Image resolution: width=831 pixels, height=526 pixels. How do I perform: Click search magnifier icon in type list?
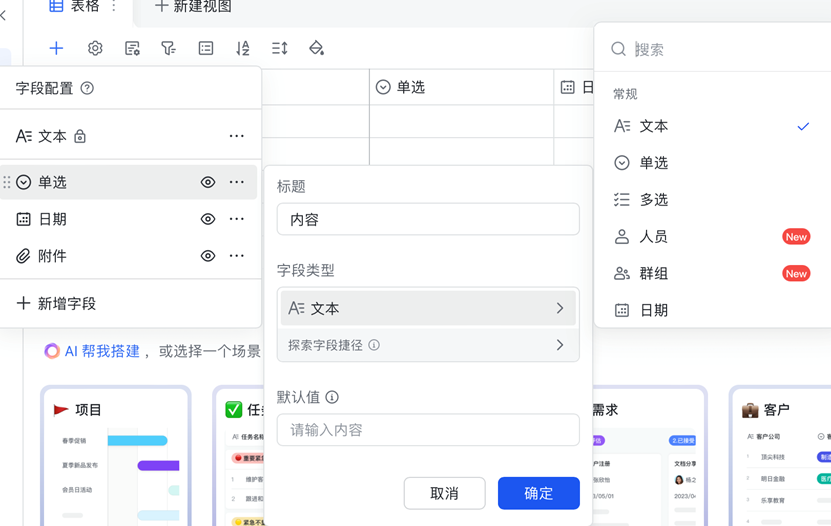[618, 49]
